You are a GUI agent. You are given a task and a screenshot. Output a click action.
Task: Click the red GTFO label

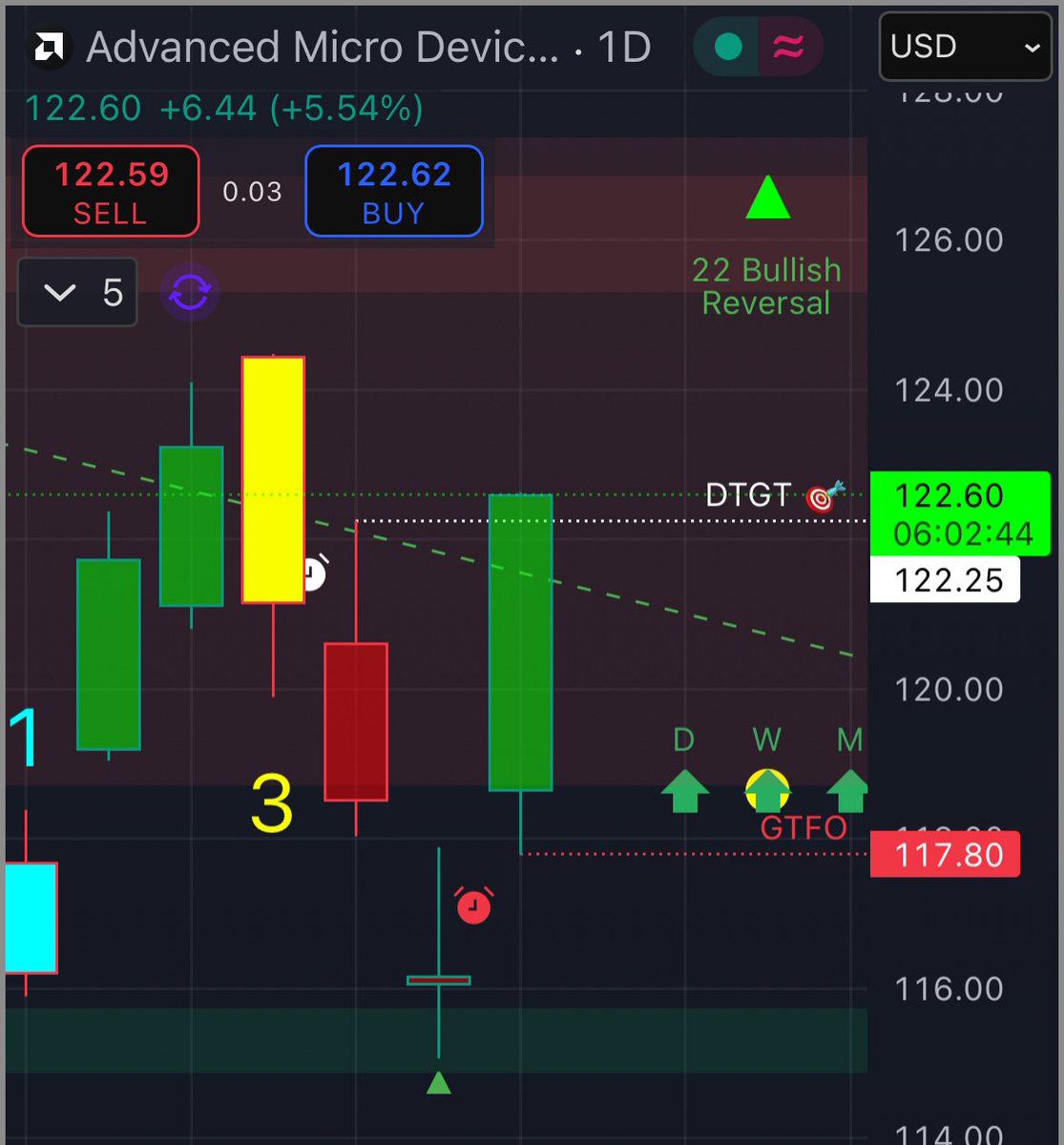point(803,827)
